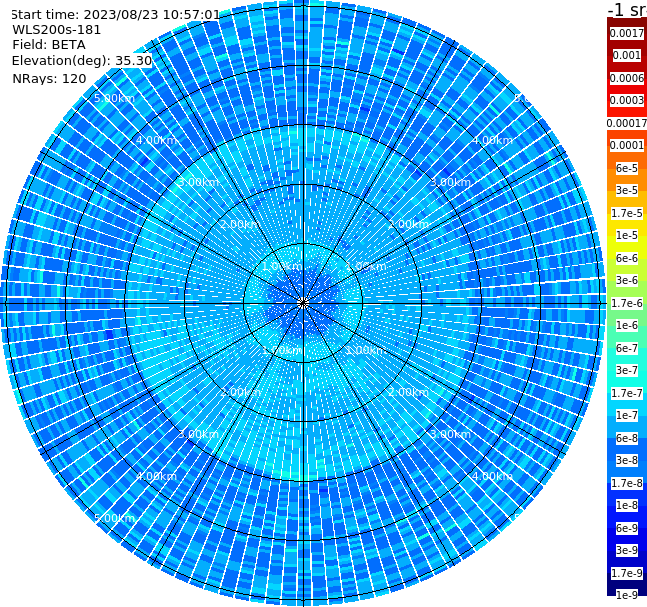Click the 4.00km range label in lower-right quadrant
The image size is (647, 607).
[493, 476]
